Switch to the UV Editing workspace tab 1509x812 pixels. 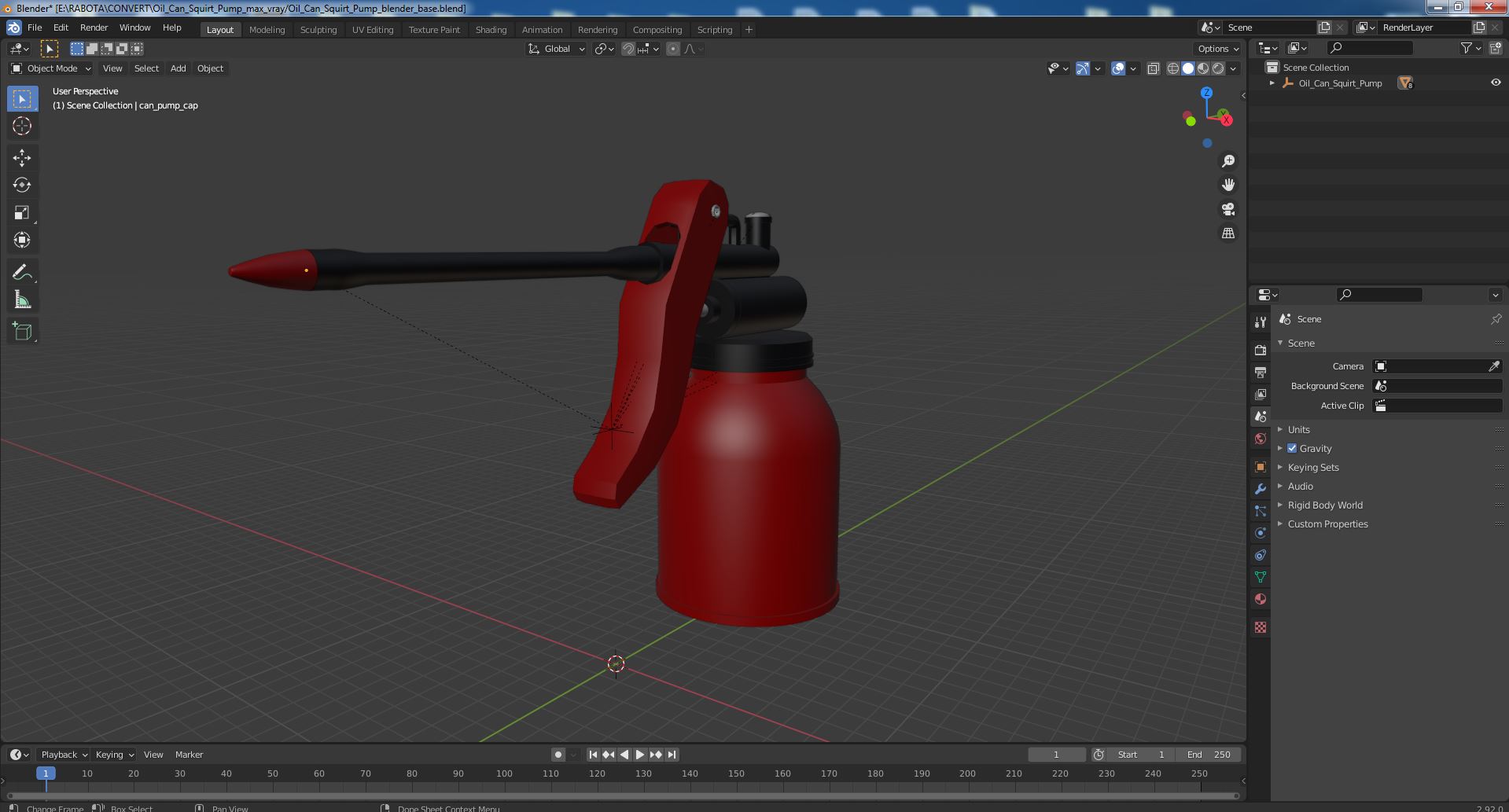pos(373,30)
